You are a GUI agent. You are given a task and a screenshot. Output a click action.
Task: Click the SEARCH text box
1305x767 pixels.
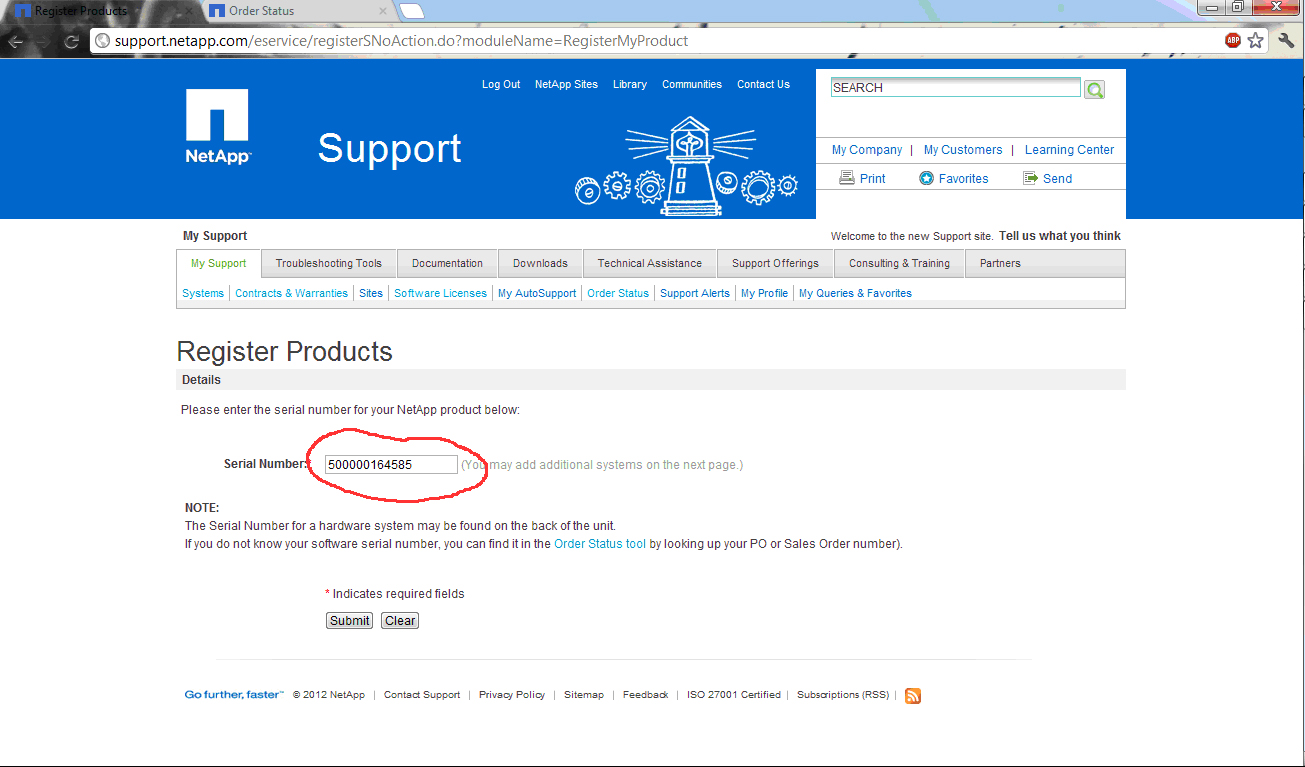click(955, 88)
